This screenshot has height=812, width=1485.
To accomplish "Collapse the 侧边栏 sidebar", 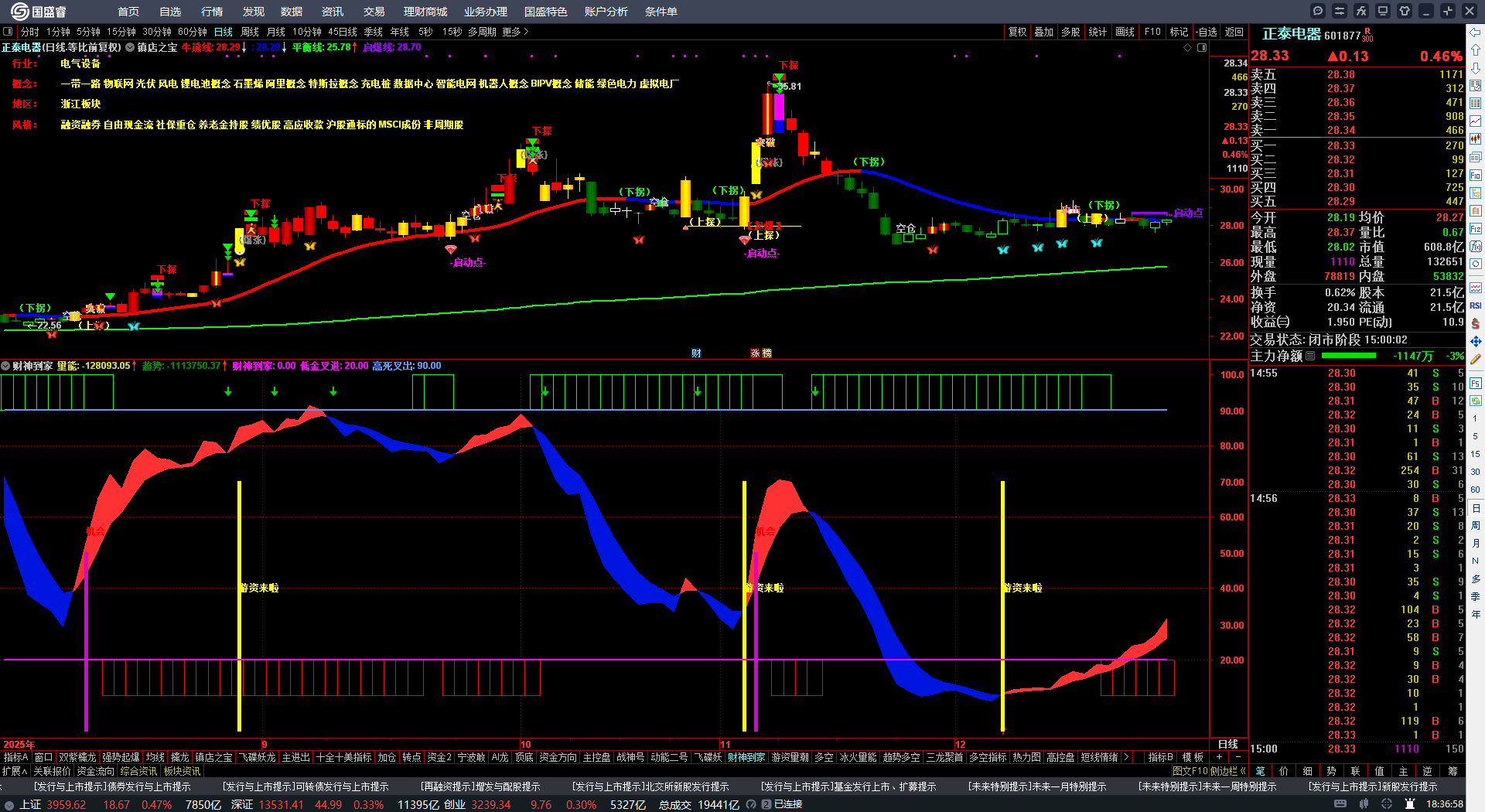I will coord(1229,771).
